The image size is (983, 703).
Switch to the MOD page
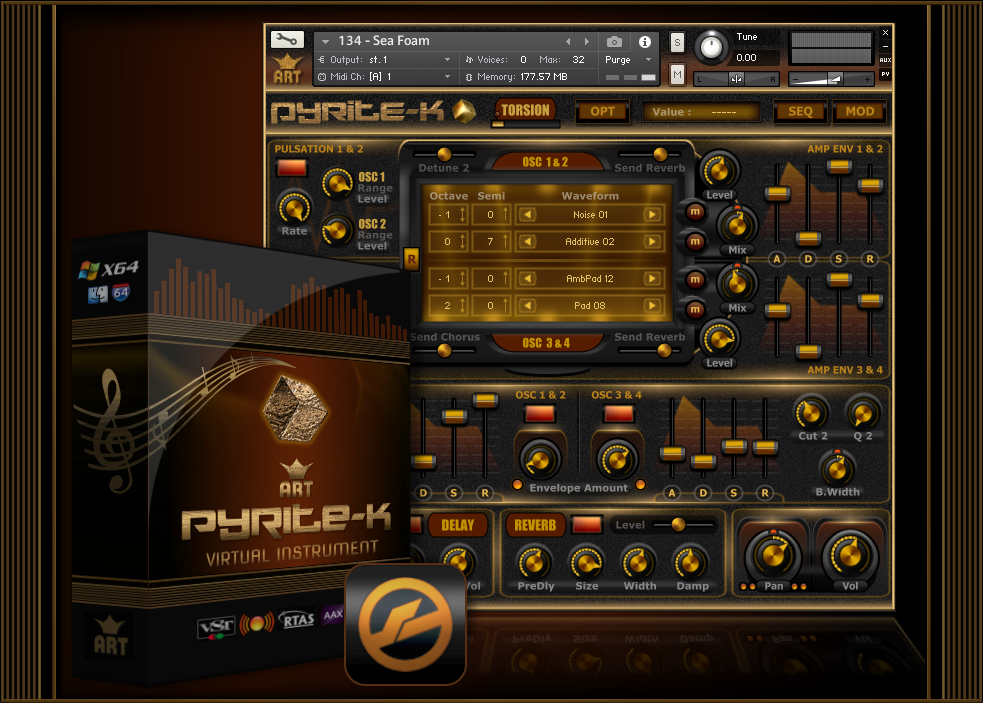[859, 111]
